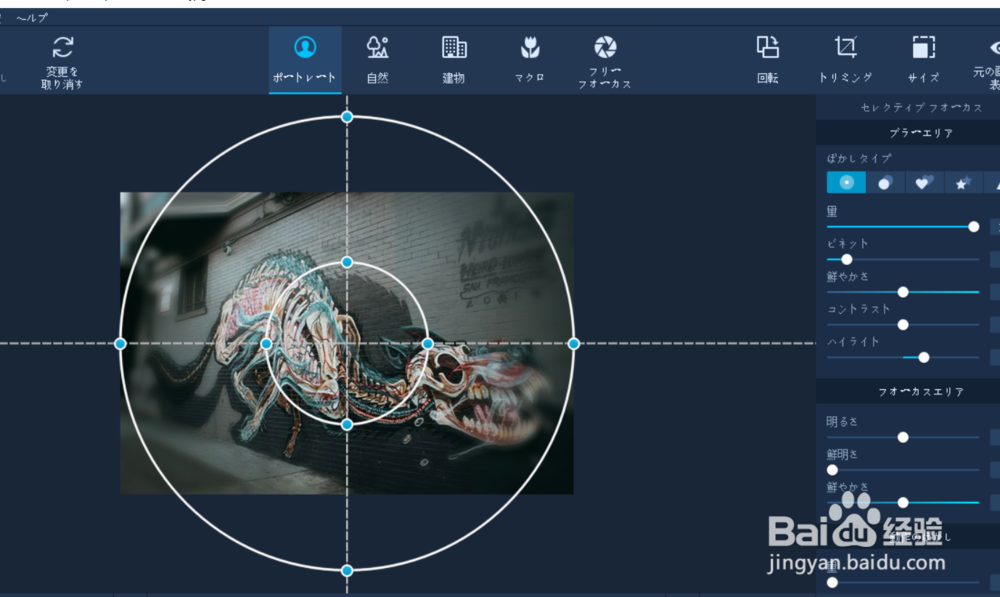Click the left handle of inner circle
This screenshot has width=1000, height=597.
point(266,344)
